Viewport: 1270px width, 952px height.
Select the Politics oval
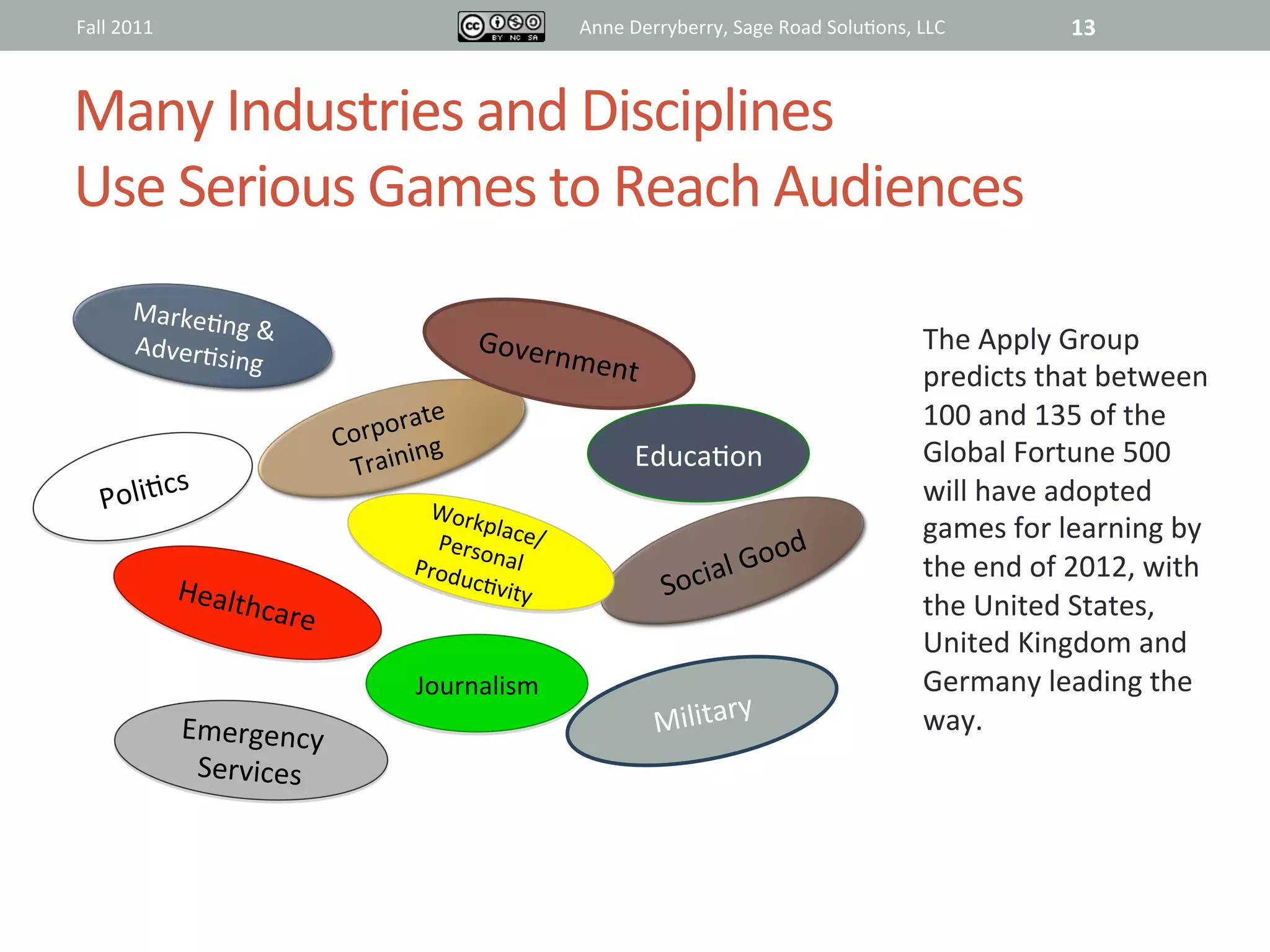point(143,487)
